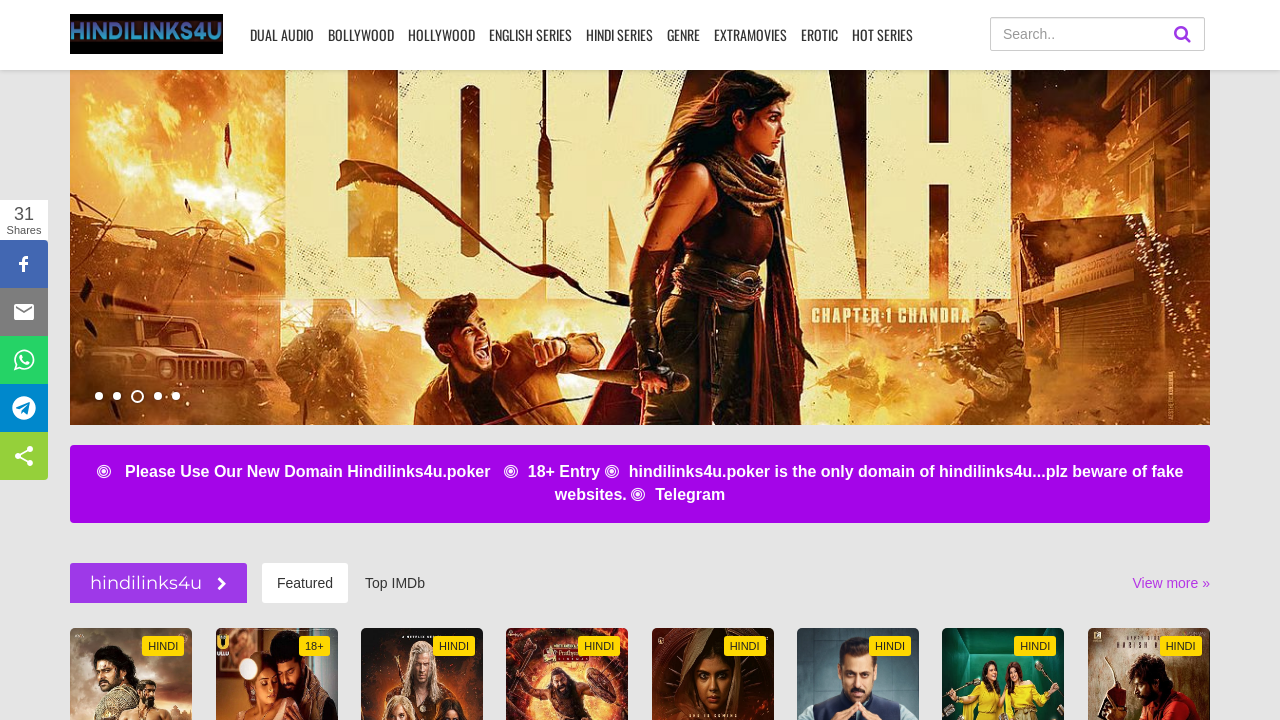Click the HINDILINKS4U site logo

coord(146,34)
